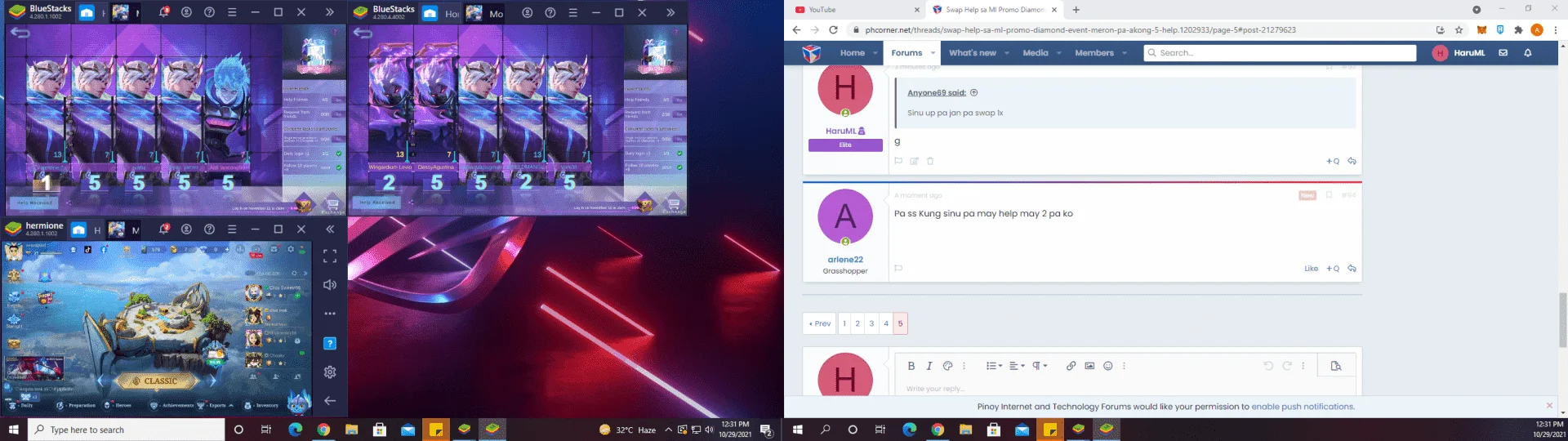Click enable push notifications link
Viewport: 1568px width, 441px height.
click(1303, 406)
